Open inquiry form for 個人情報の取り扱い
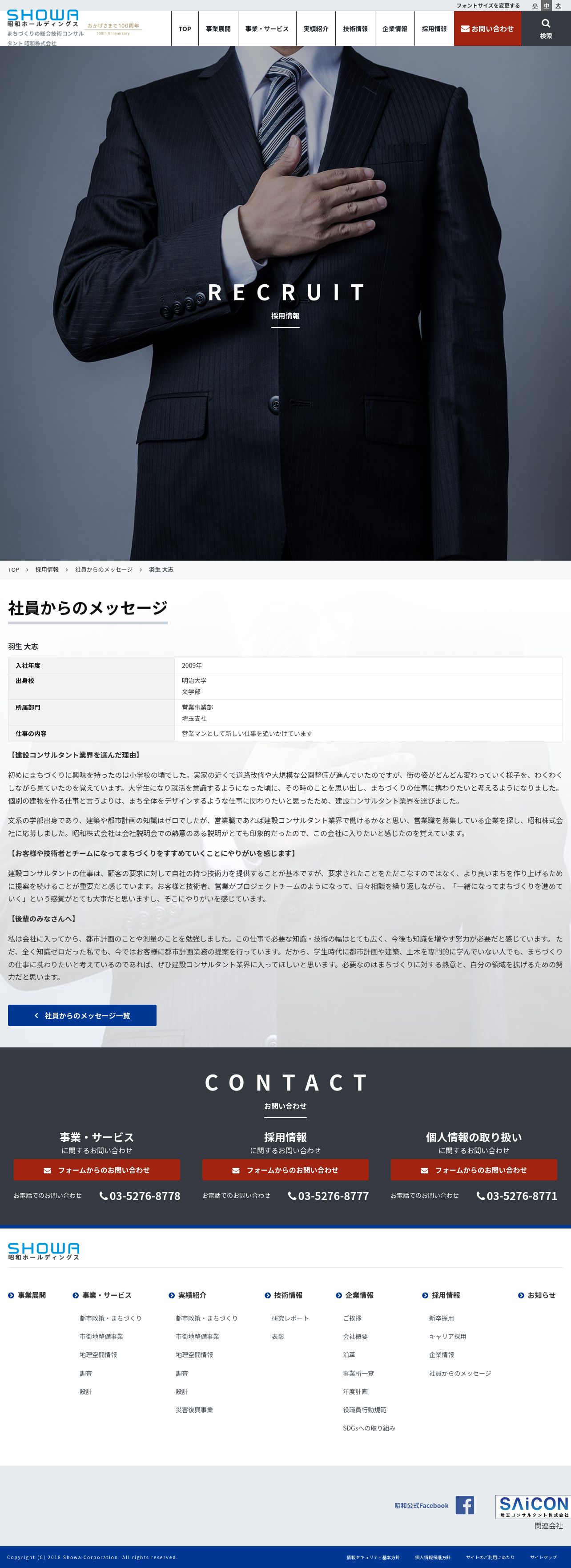The image size is (571, 1568). [x=474, y=1170]
